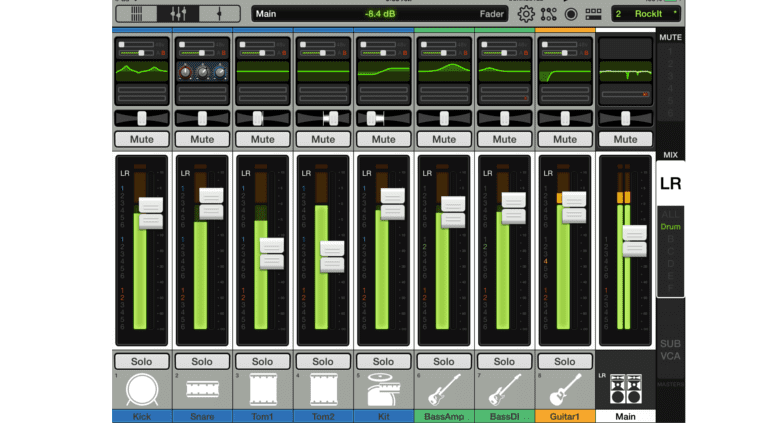Solo the BassDI channel
770x425 pixels.
pyautogui.click(x=504, y=362)
